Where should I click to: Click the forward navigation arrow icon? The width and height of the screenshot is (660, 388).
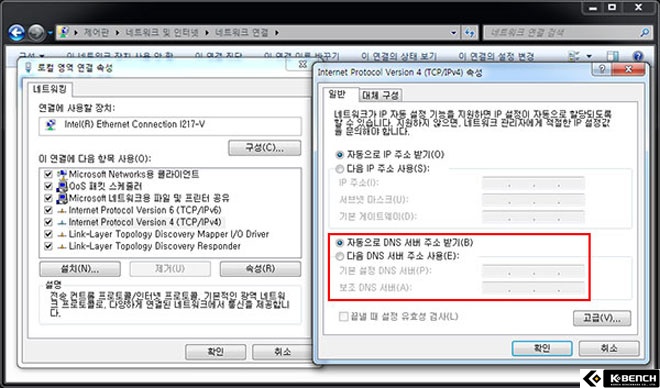(x=36, y=33)
